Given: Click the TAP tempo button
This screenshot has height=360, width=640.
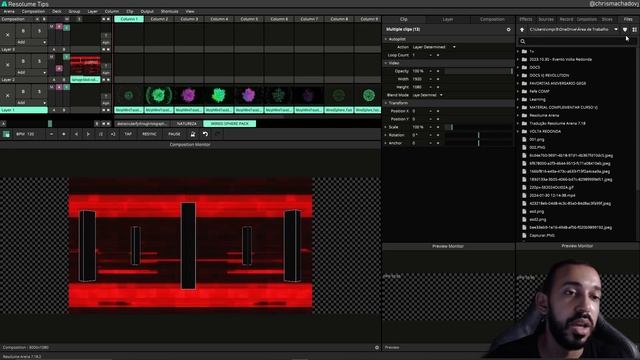Looking at the screenshot, I should pos(128,134).
